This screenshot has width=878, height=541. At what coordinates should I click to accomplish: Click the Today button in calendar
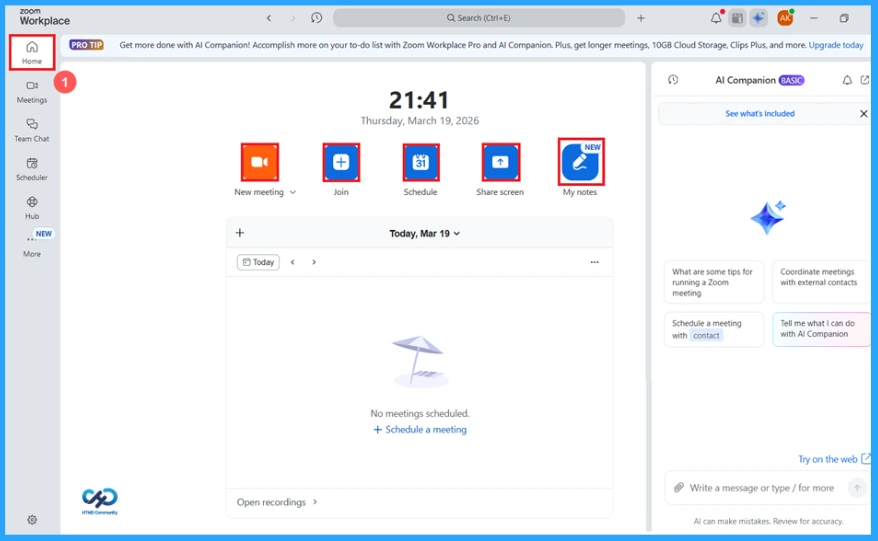[x=258, y=262]
